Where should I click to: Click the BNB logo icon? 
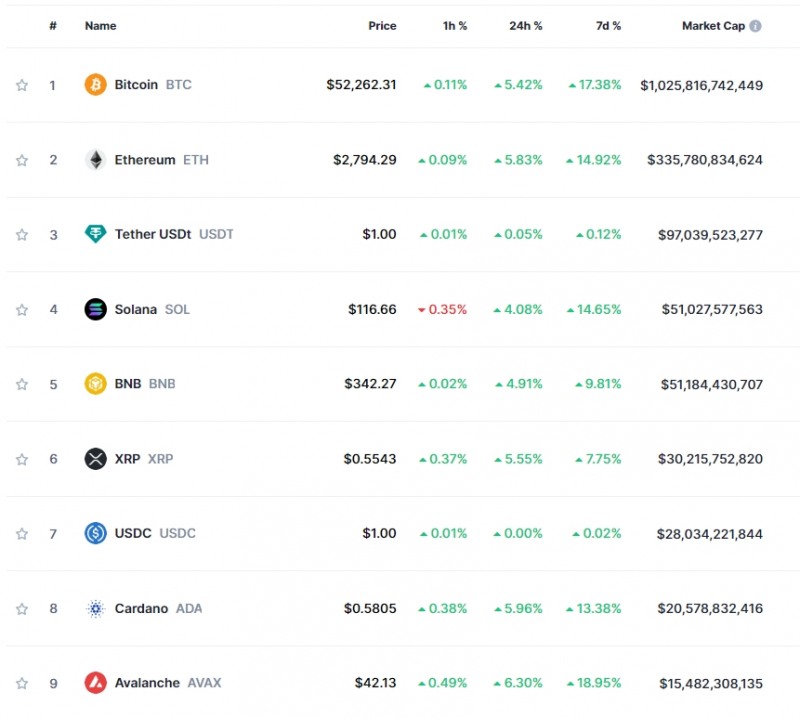click(95, 384)
